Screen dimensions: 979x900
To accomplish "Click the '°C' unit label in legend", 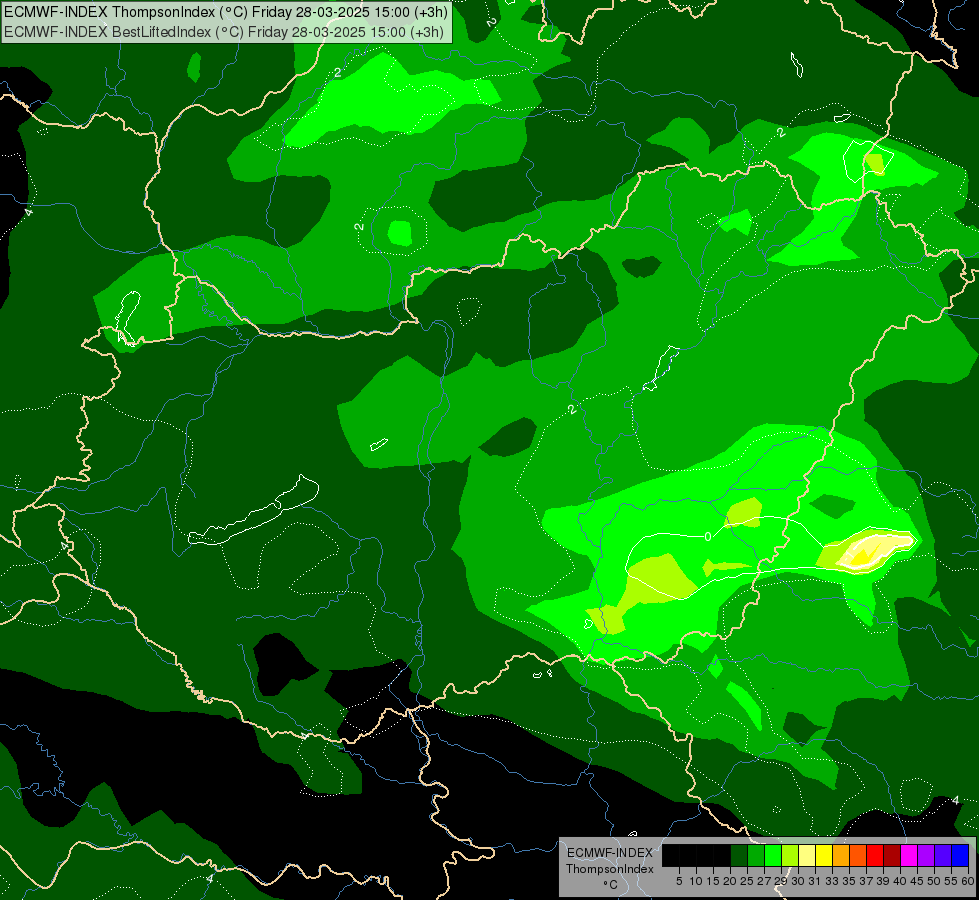I will pos(611,885).
